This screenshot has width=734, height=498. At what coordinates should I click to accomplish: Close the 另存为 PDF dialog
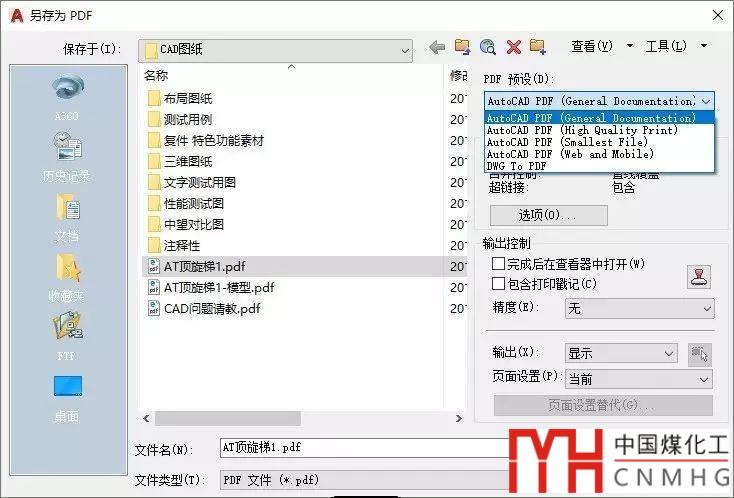[x=718, y=15]
